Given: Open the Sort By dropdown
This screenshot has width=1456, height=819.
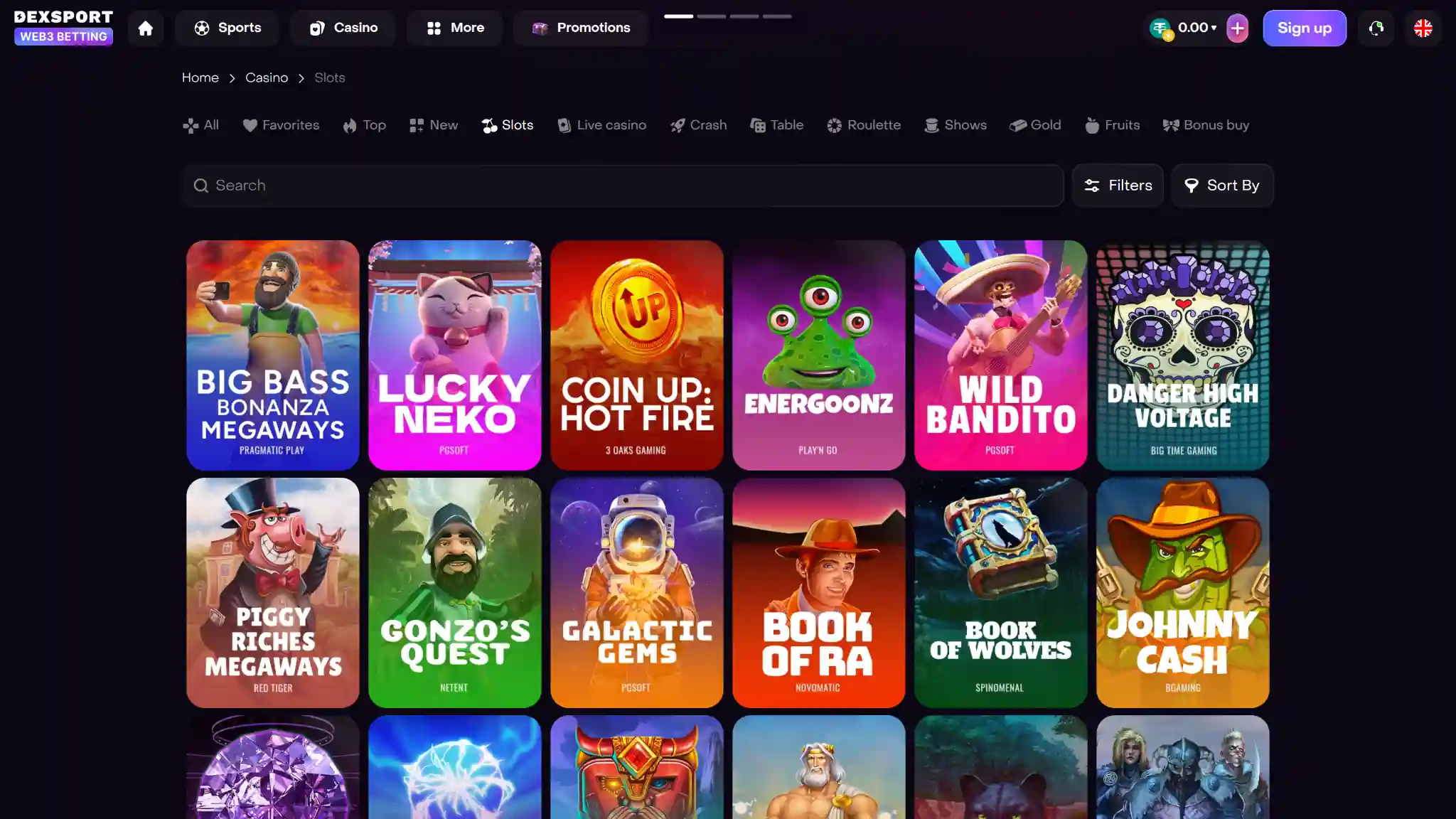Looking at the screenshot, I should 1222,186.
